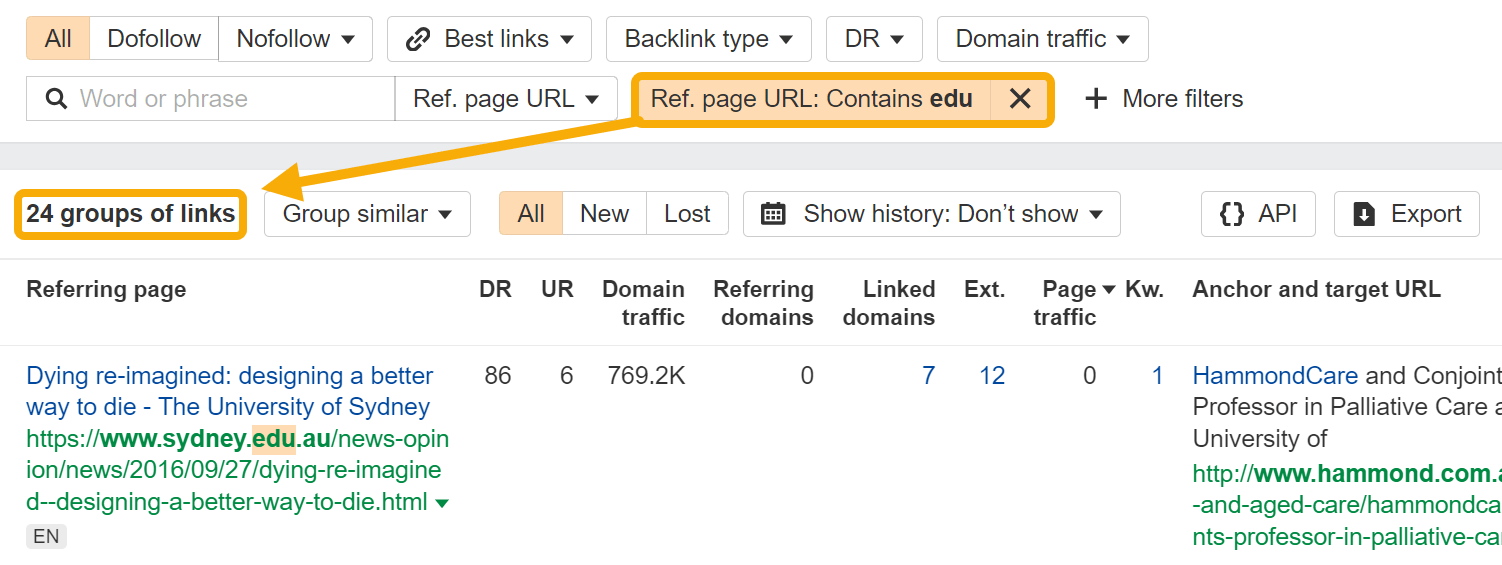
Task: Click the calendar icon in Show history
Action: click(x=773, y=214)
